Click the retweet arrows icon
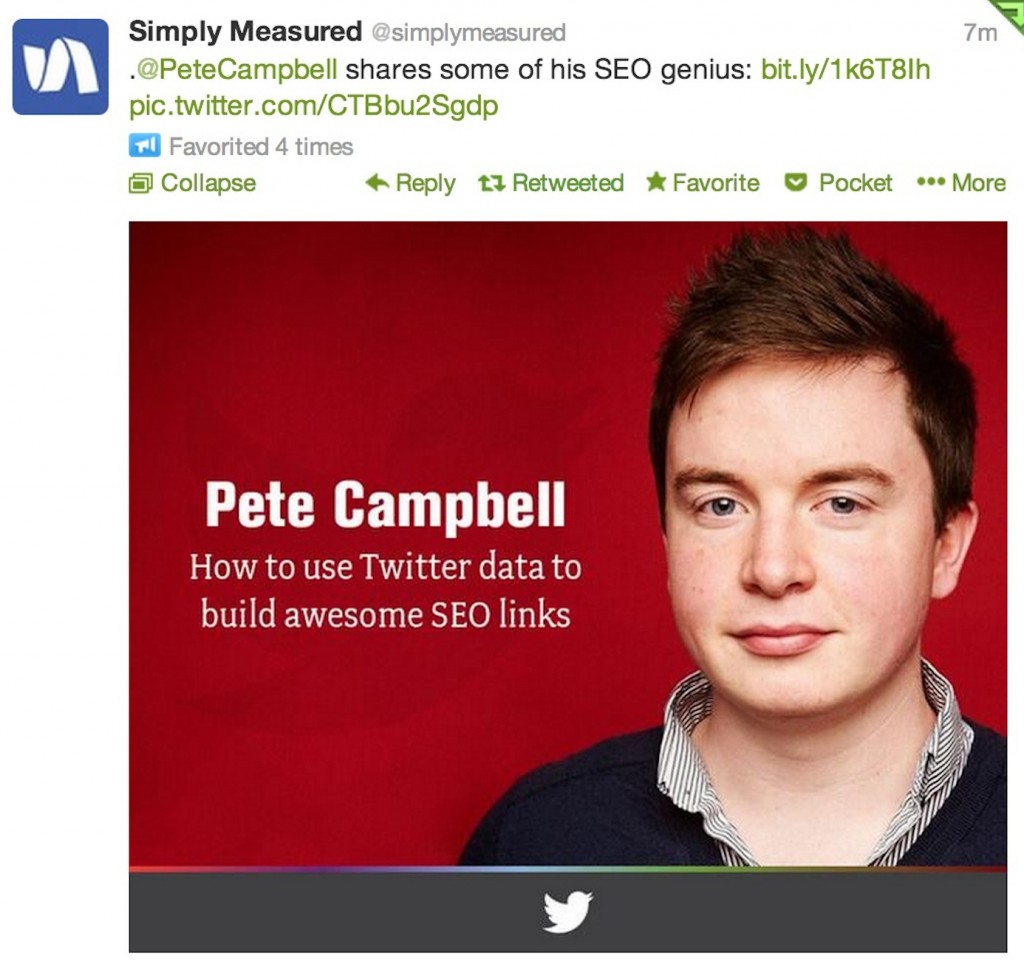 [491, 184]
